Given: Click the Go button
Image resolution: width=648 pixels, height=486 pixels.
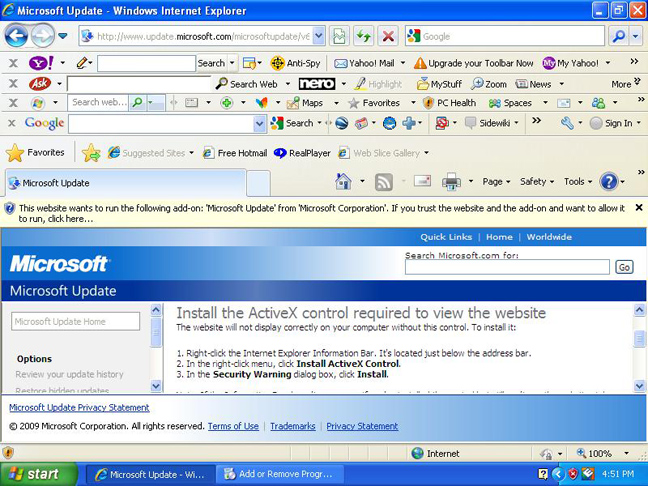Looking at the screenshot, I should (624, 267).
